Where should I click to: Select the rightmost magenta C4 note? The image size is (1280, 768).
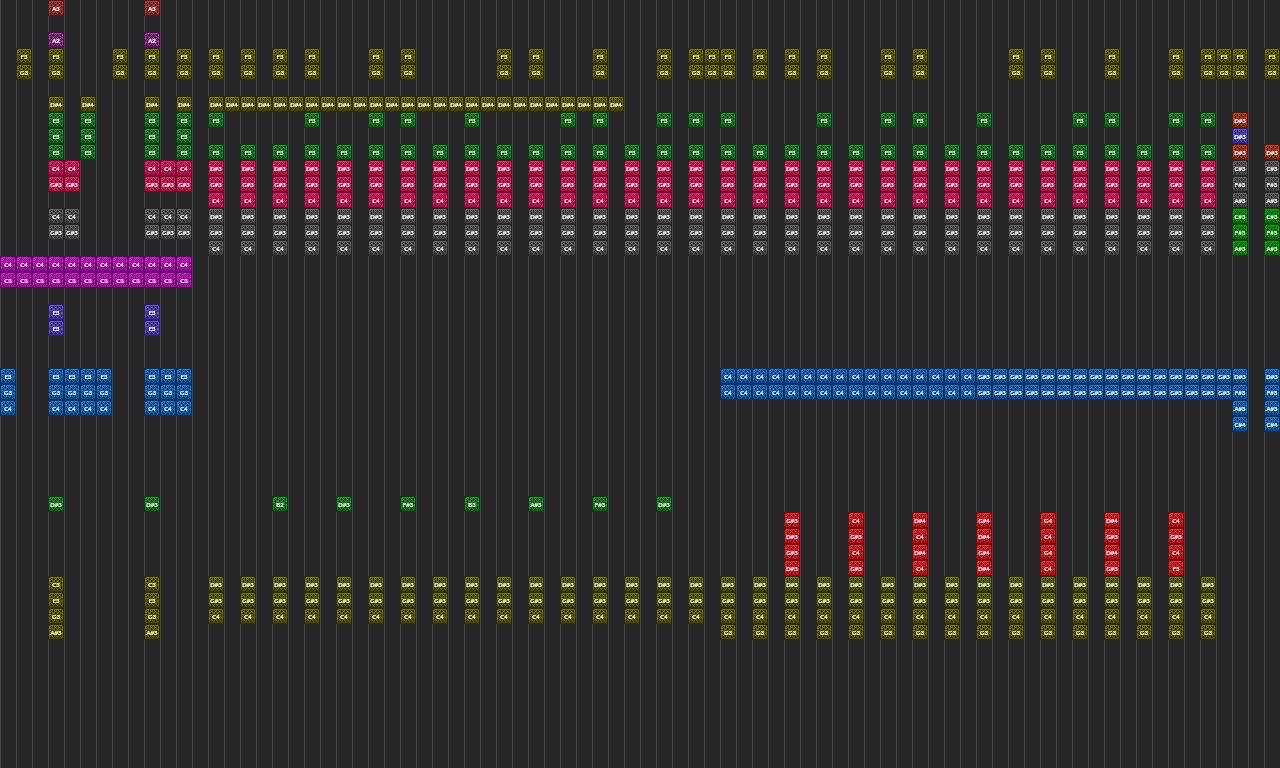(x=184, y=264)
